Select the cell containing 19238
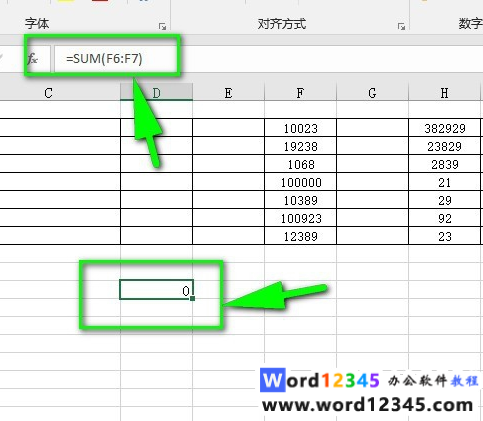Viewport: 483px width, 421px height. pyautogui.click(x=300, y=146)
